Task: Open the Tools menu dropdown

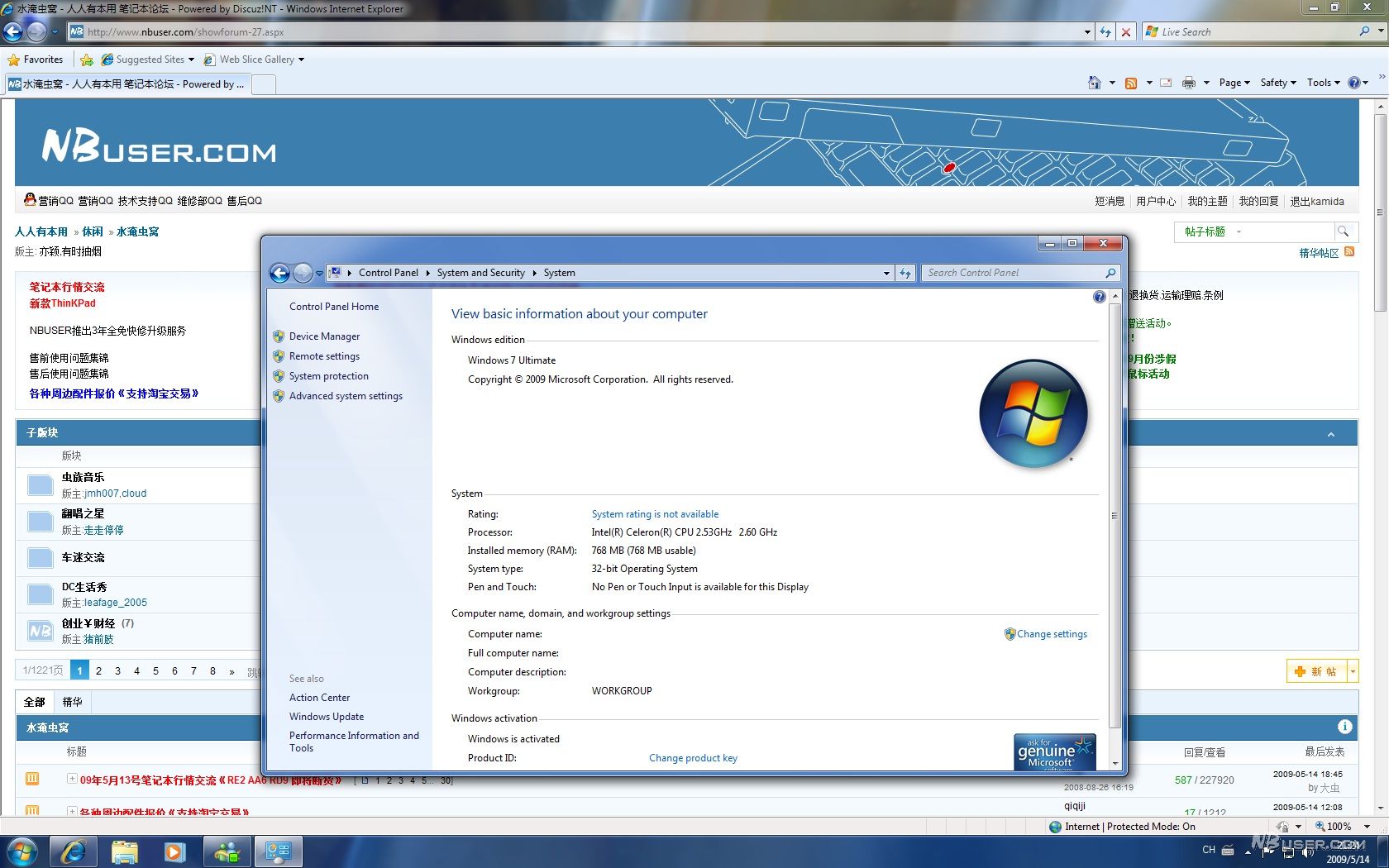Action: [x=1323, y=83]
